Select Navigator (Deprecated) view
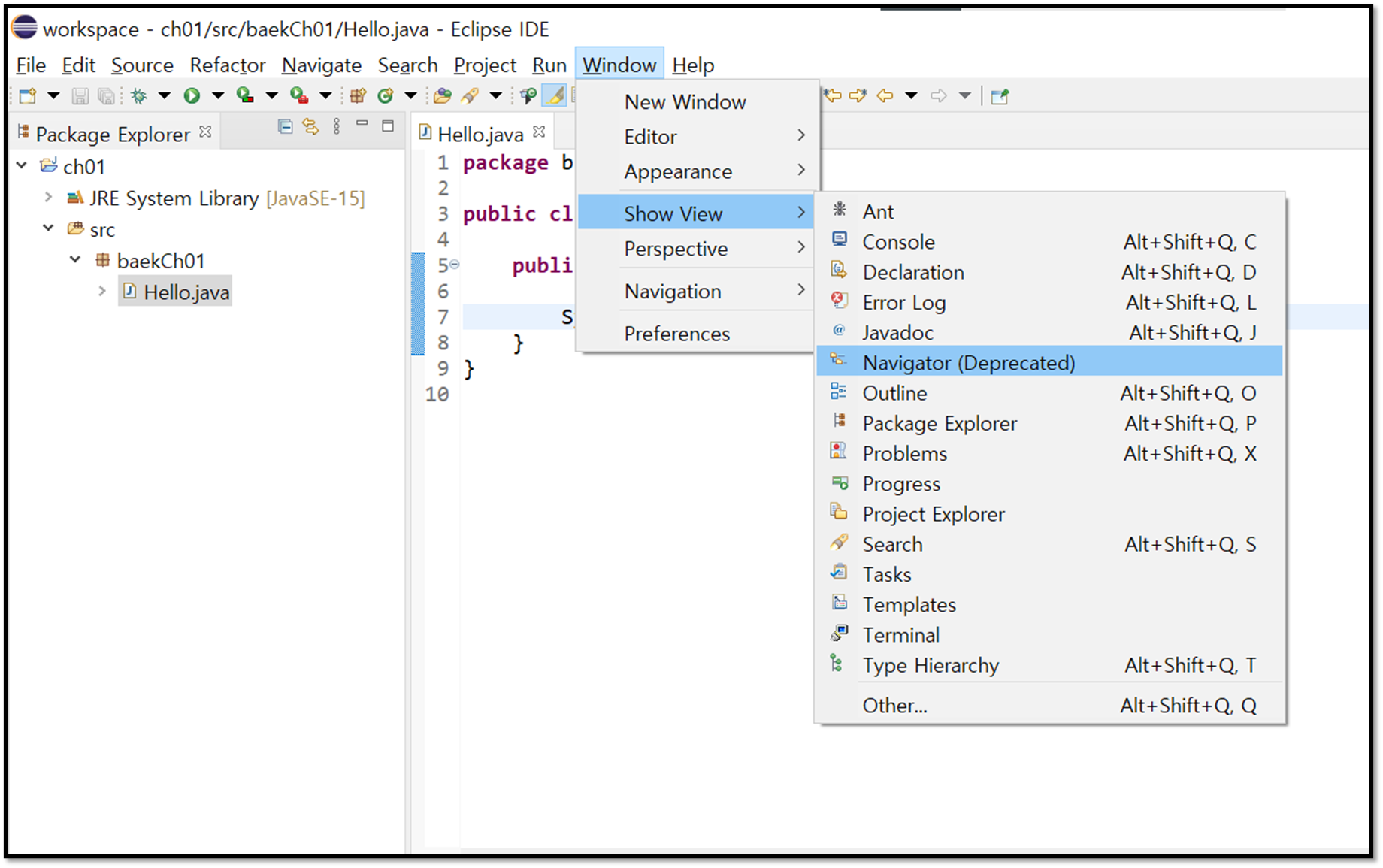The width and height of the screenshot is (1383, 868). tap(1049, 363)
